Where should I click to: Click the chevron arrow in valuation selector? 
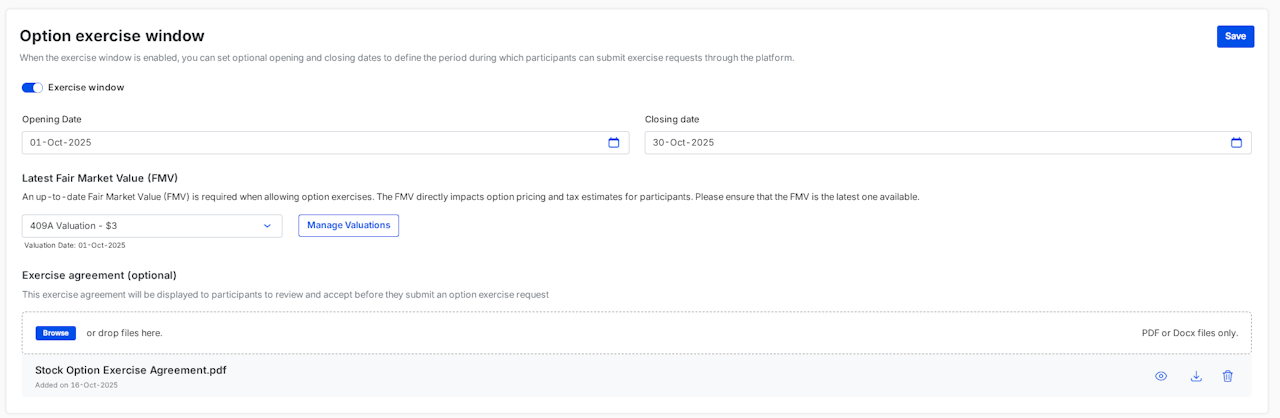[x=267, y=226]
